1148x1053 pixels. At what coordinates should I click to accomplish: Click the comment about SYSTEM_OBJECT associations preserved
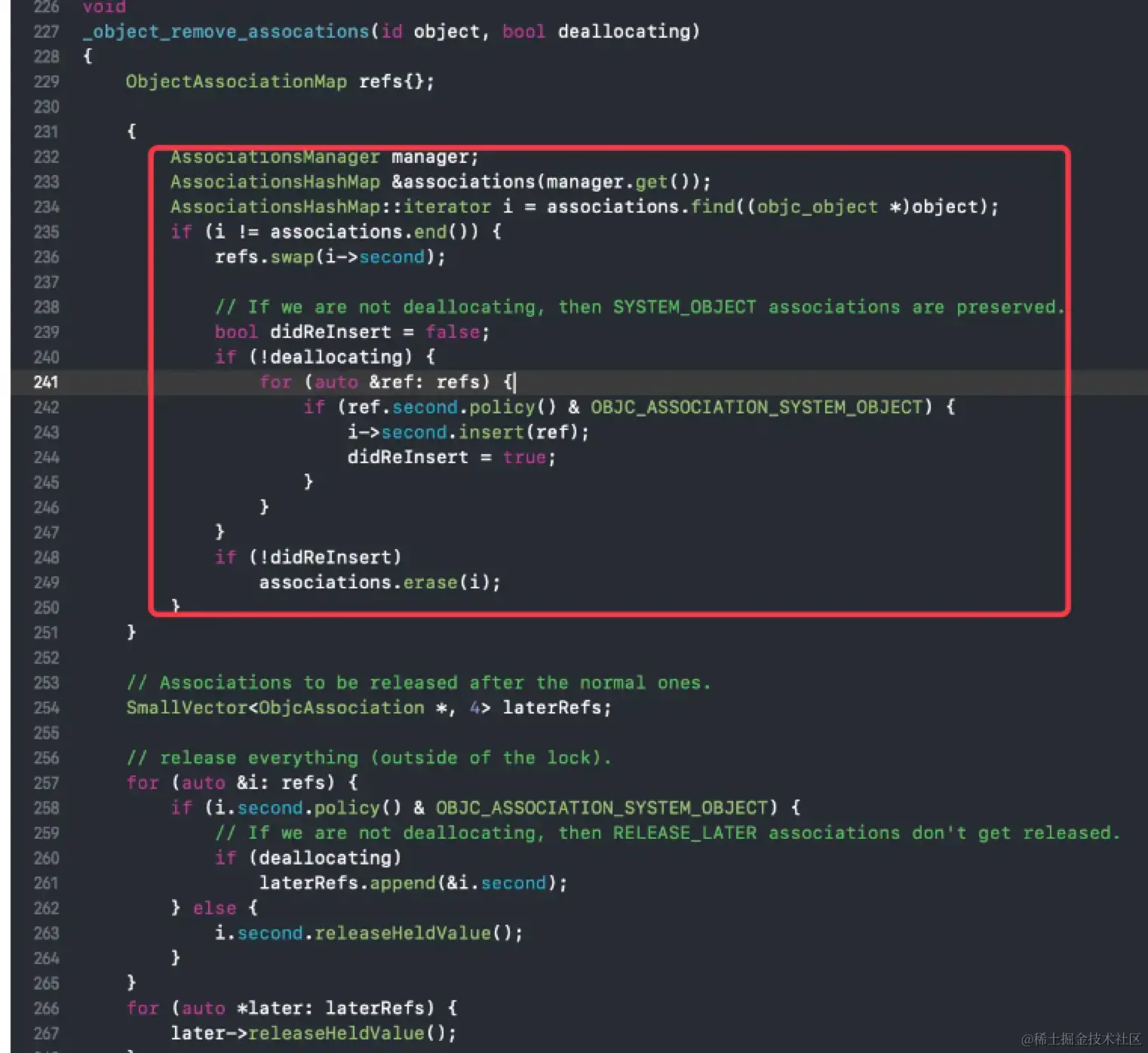(x=640, y=307)
